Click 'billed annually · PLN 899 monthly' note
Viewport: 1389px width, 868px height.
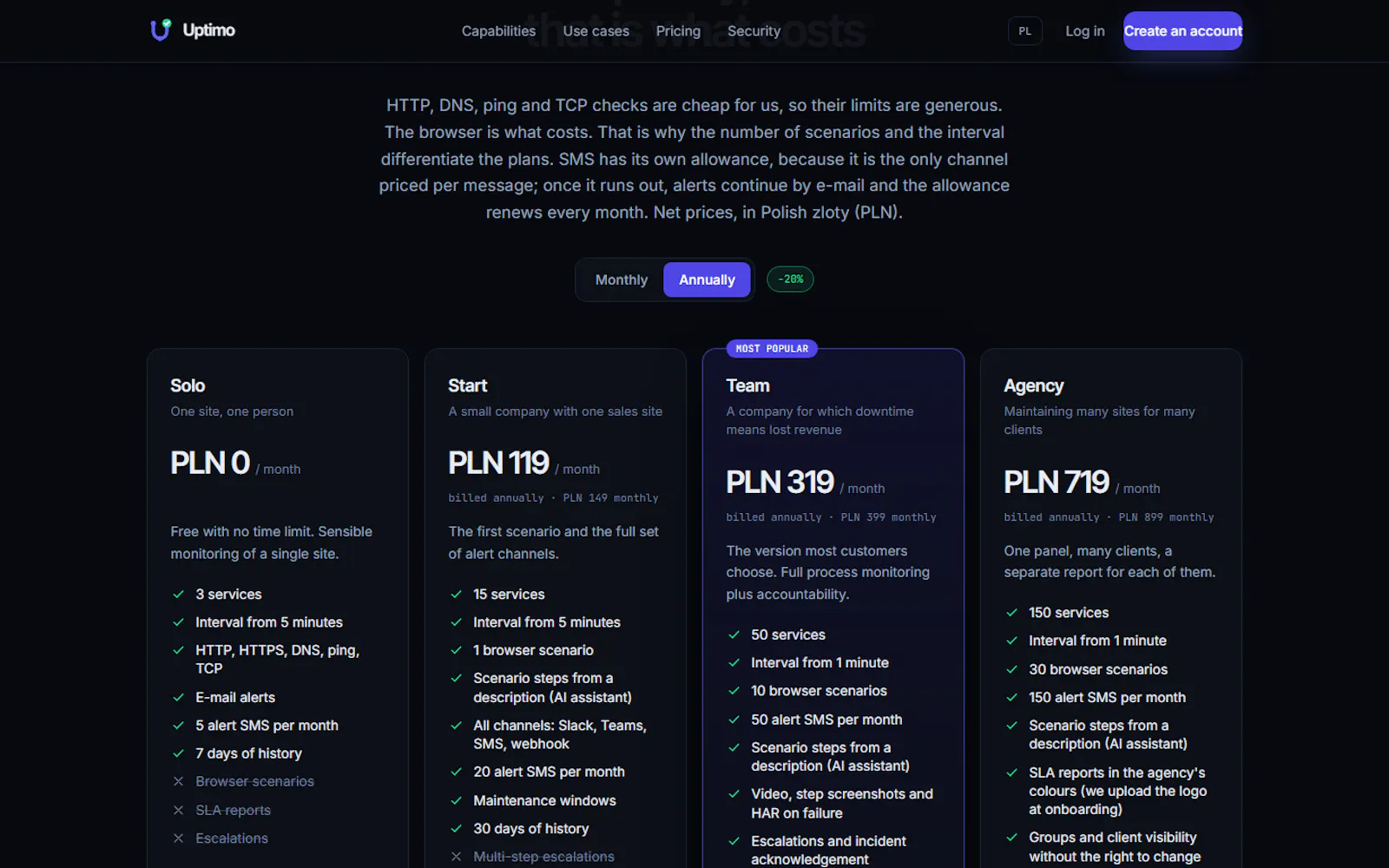coord(1109,517)
